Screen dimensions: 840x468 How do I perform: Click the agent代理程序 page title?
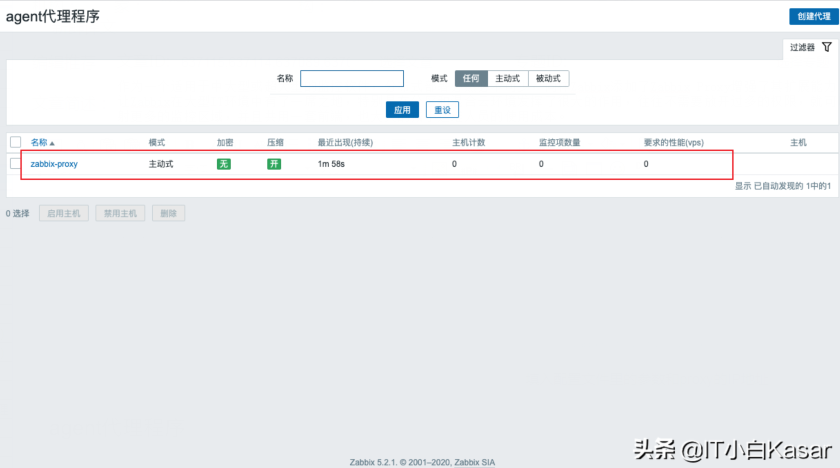point(52,17)
